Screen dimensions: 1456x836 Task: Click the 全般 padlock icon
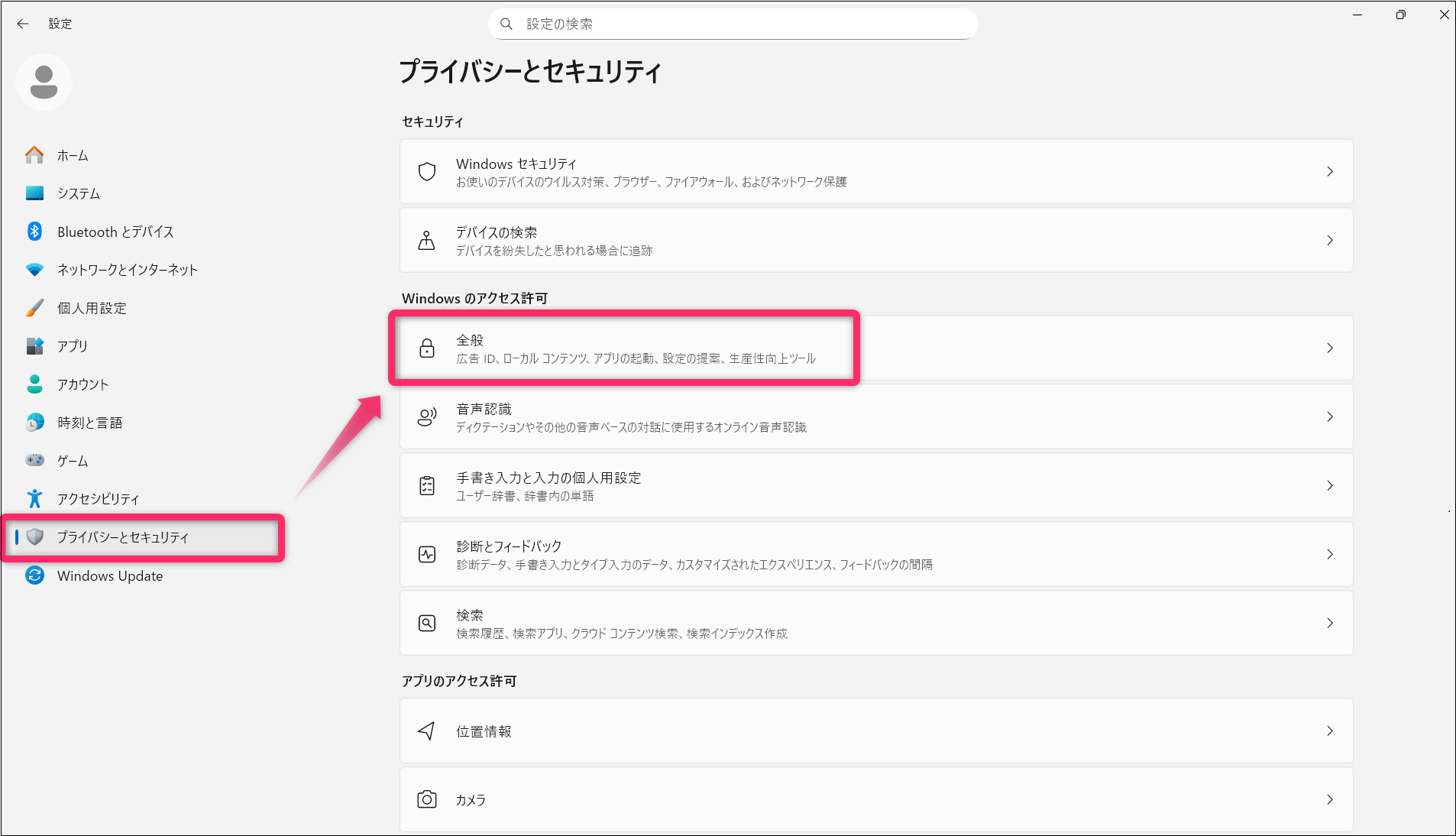pos(427,348)
